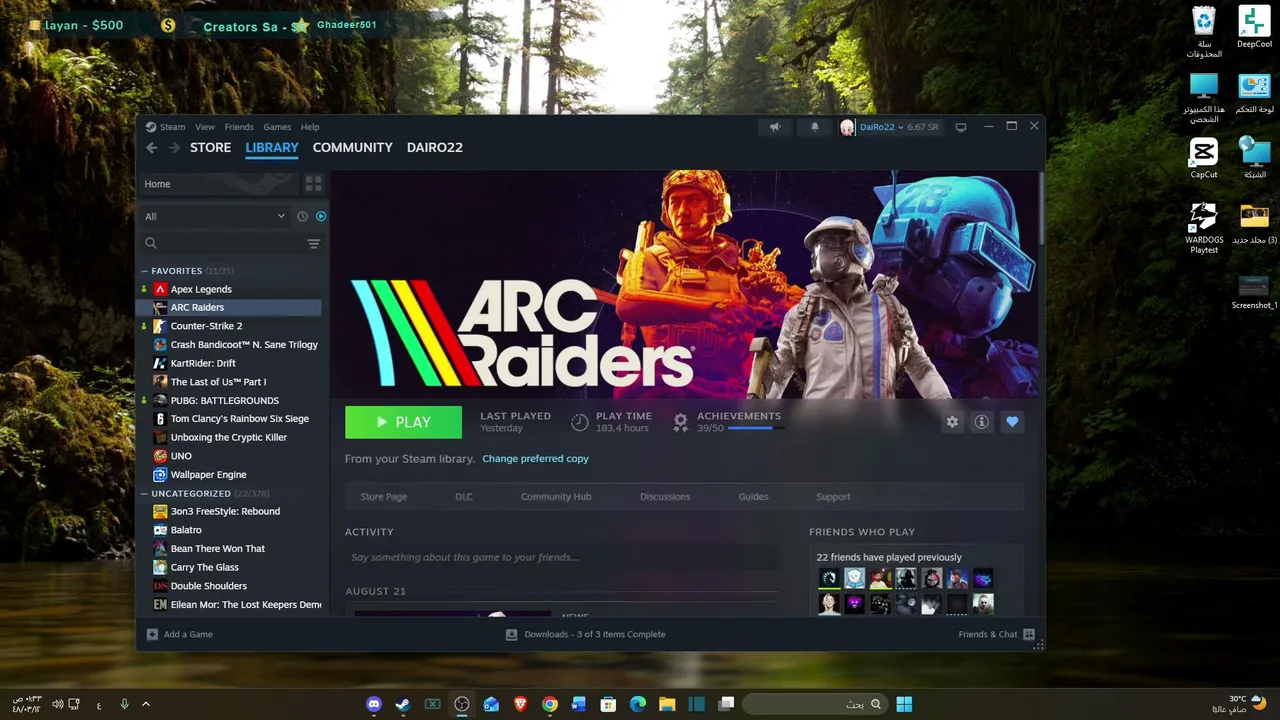Viewport: 1280px width, 720px height.
Task: Select Unboxing the Cryptic Killer
Action: [230, 437]
